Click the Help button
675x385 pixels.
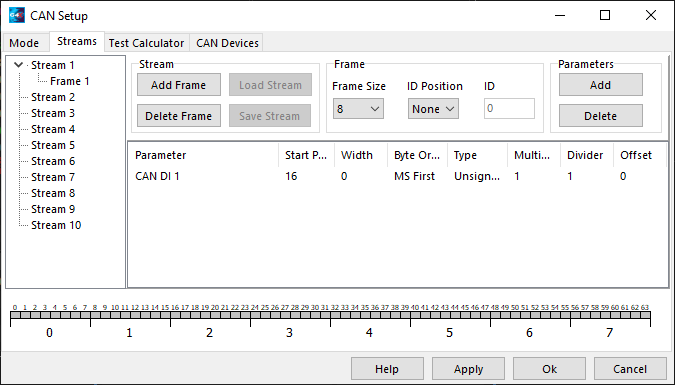(387, 369)
